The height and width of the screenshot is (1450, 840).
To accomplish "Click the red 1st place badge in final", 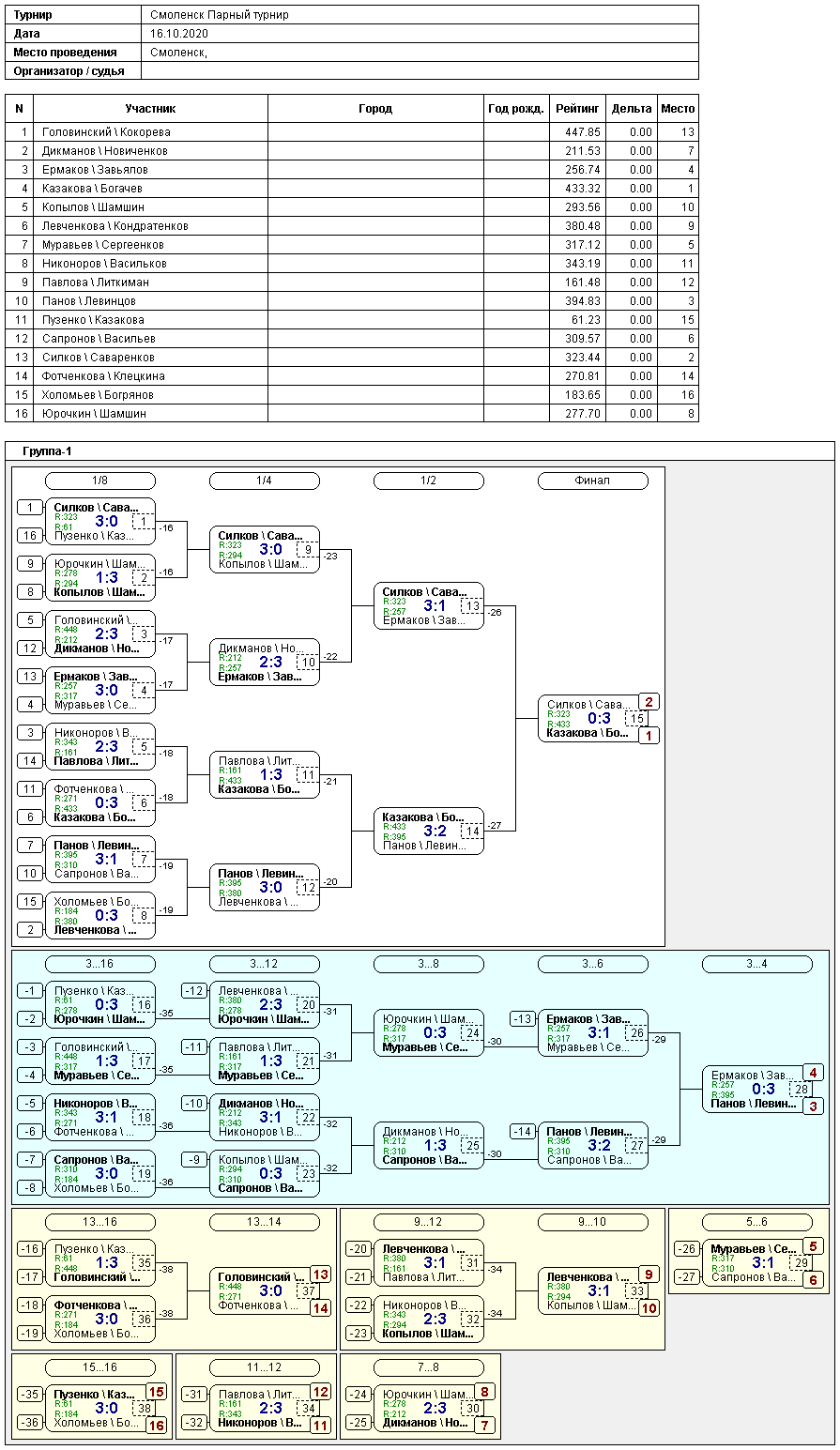I will (x=649, y=736).
